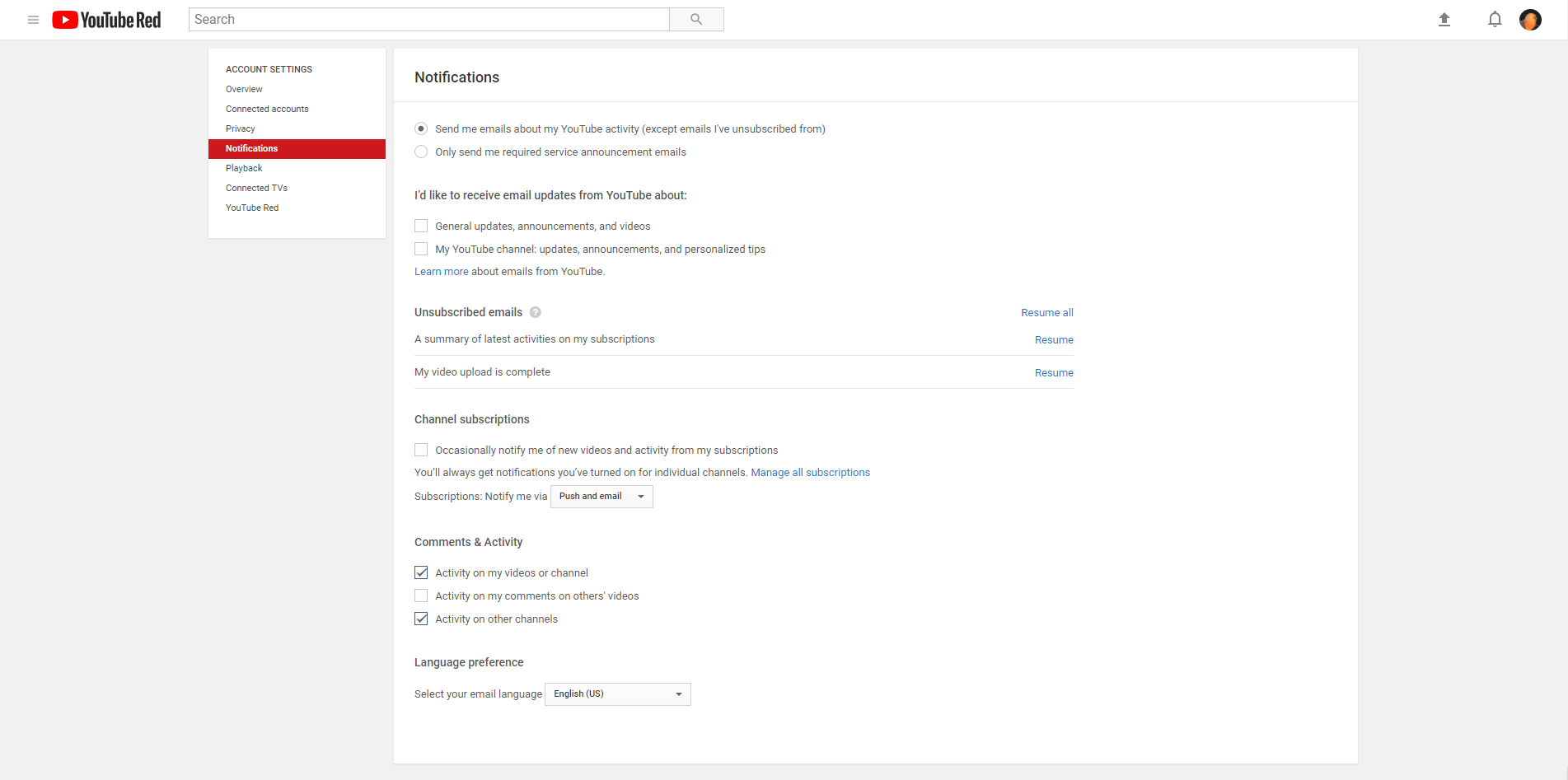Open the hamburger guide menu
This screenshot has width=1568, height=780.
click(33, 20)
